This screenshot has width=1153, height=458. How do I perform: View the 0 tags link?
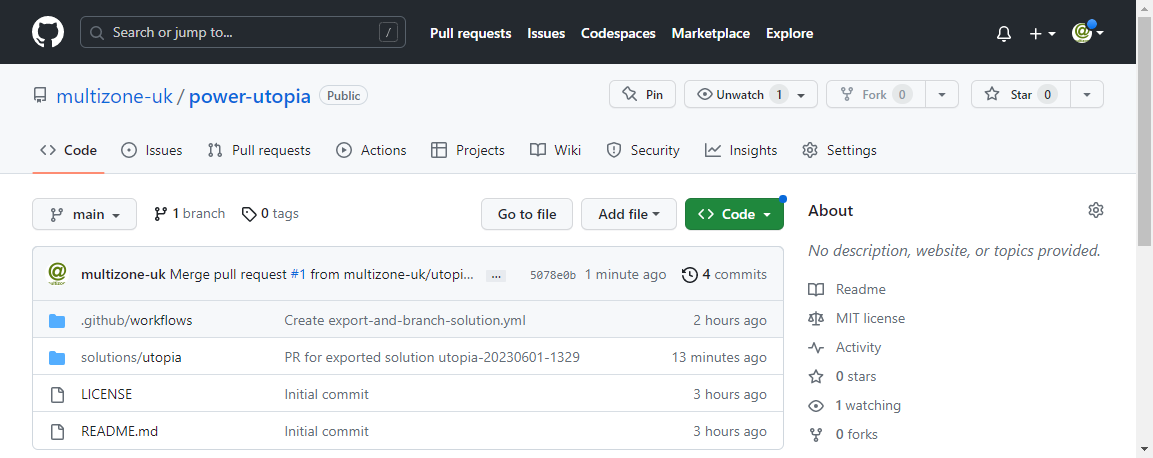tap(270, 214)
